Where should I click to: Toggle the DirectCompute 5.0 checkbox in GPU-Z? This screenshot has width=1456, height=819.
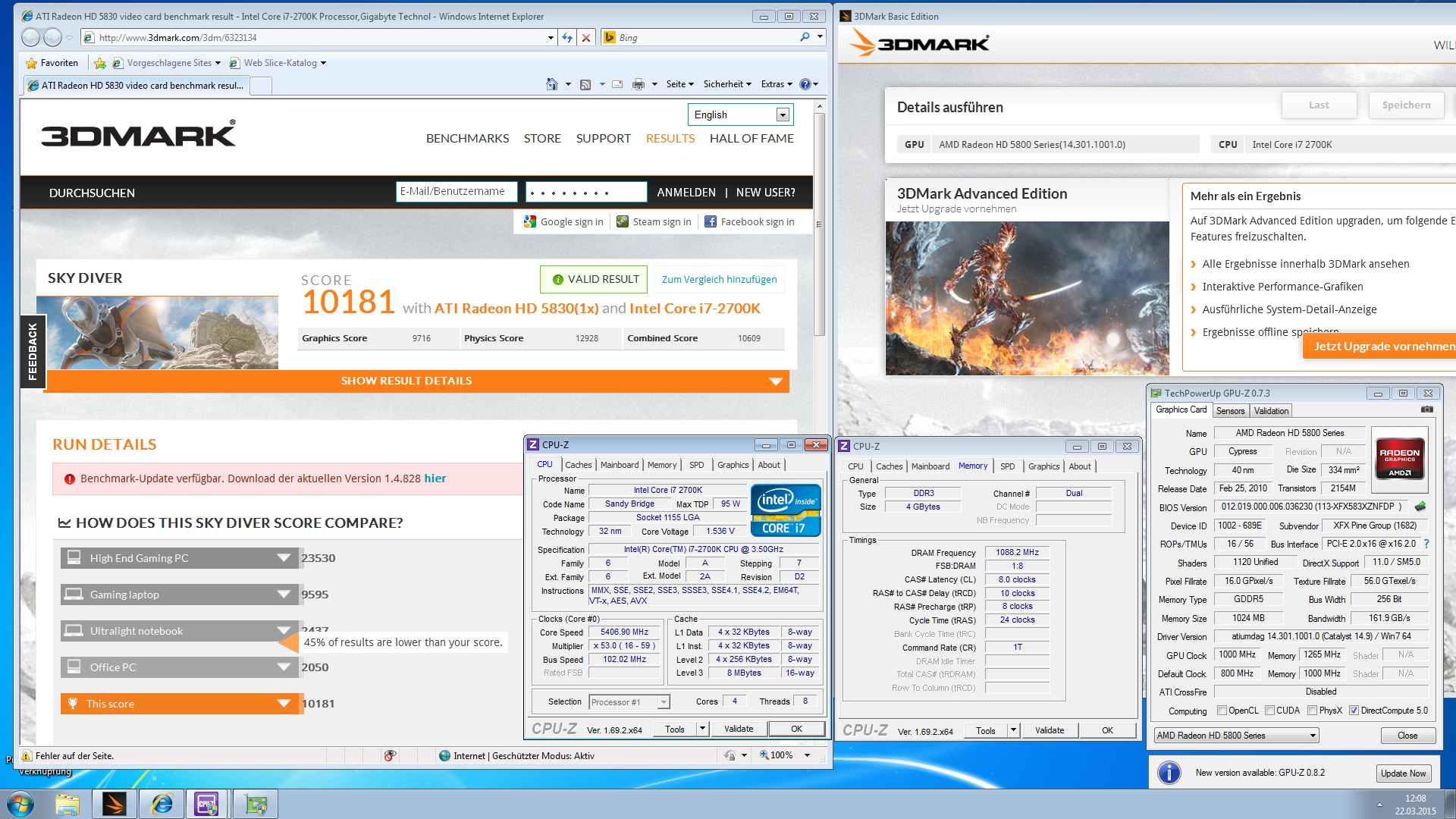(x=1354, y=711)
